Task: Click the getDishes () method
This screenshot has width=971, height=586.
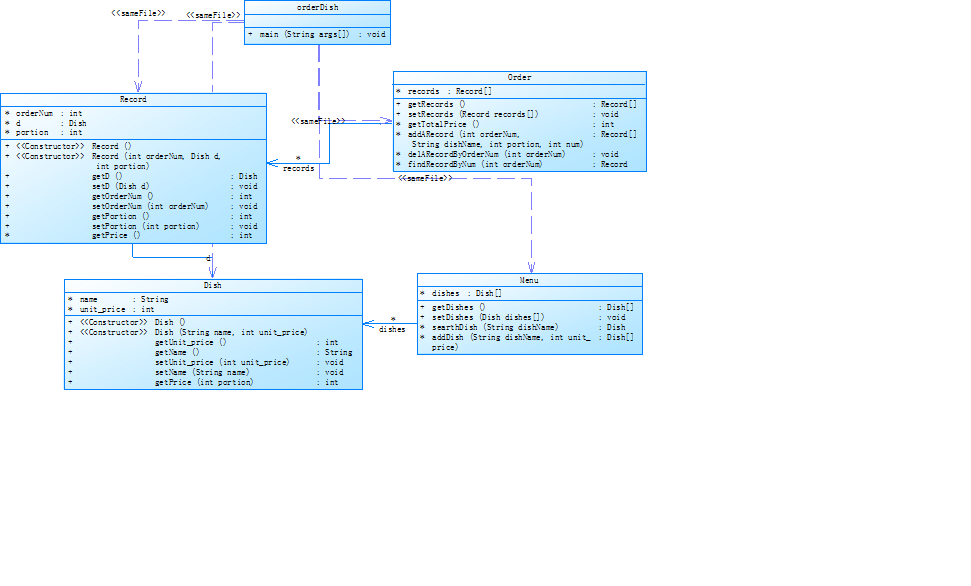Action: coord(527,307)
